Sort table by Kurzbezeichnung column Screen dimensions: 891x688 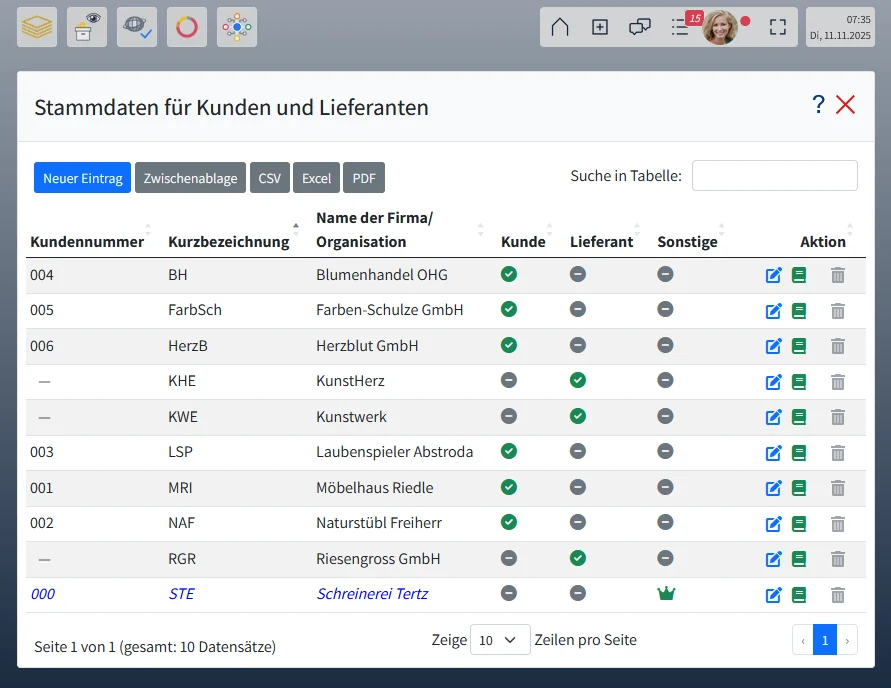tap(229, 242)
